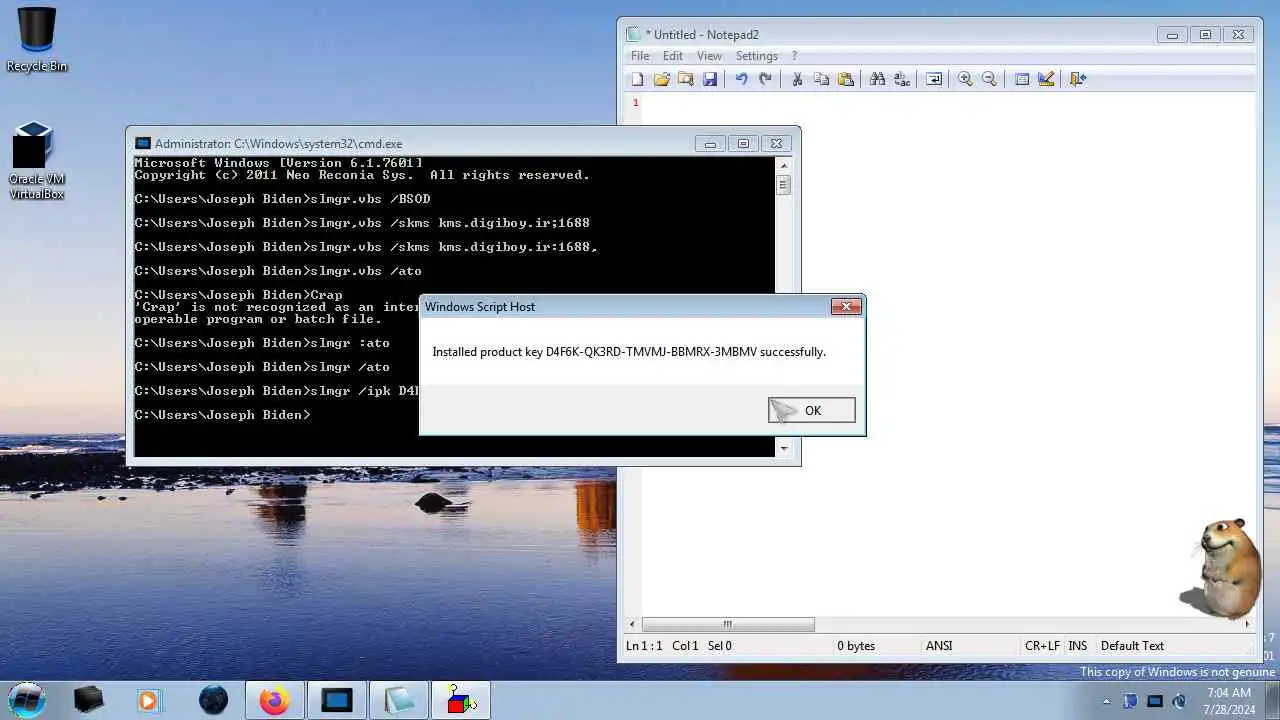Click the Open file folder icon in Notepad2
1280x720 pixels.
pyautogui.click(x=661, y=79)
